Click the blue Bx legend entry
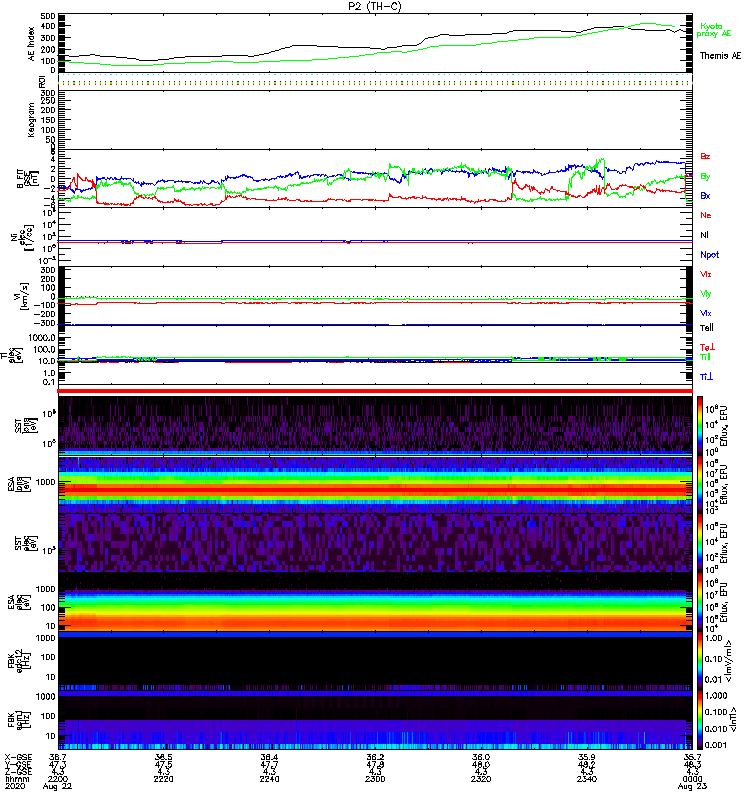This screenshot has width=750, height=800. [x=706, y=196]
